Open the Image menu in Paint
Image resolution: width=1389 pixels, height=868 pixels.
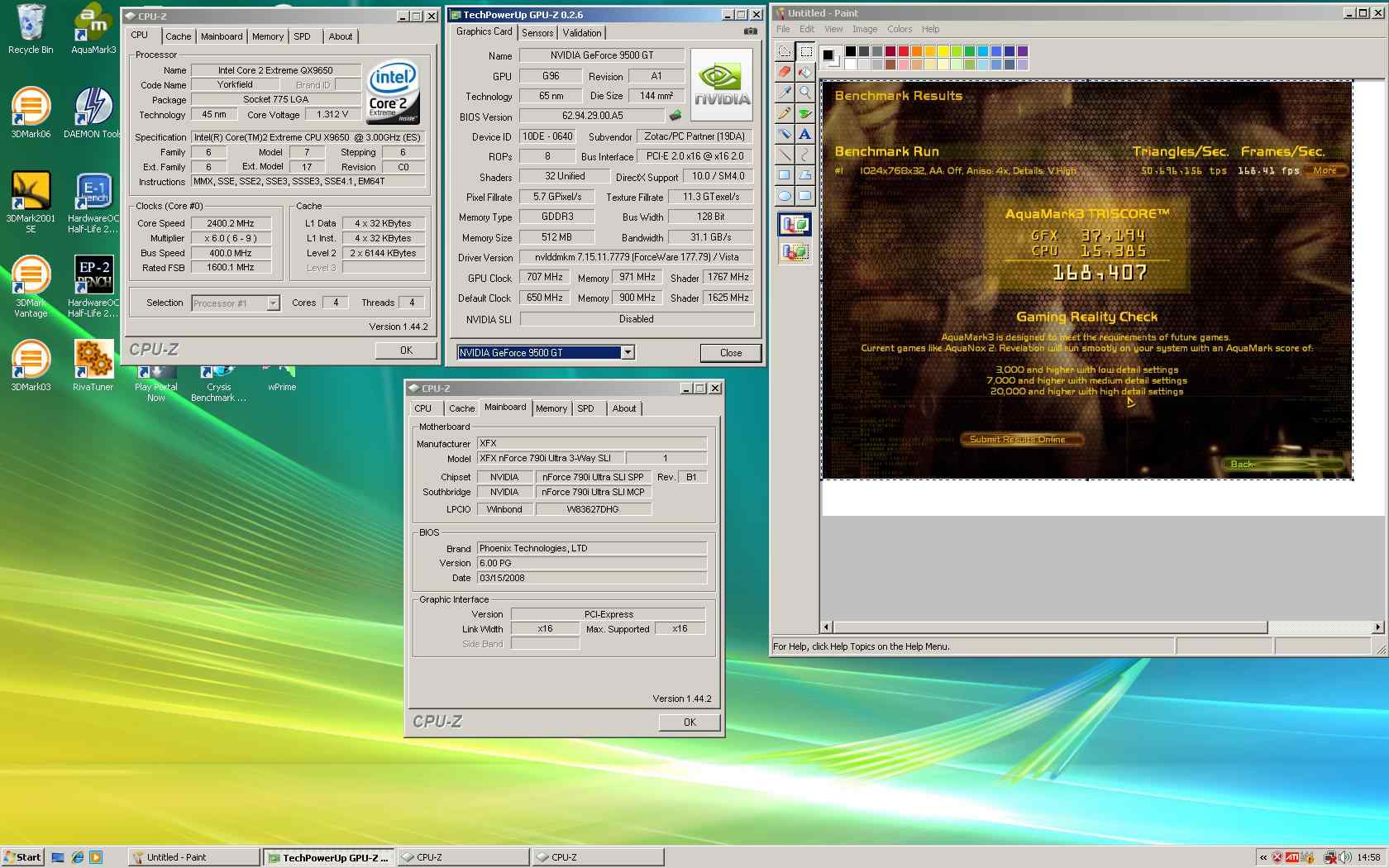point(865,29)
